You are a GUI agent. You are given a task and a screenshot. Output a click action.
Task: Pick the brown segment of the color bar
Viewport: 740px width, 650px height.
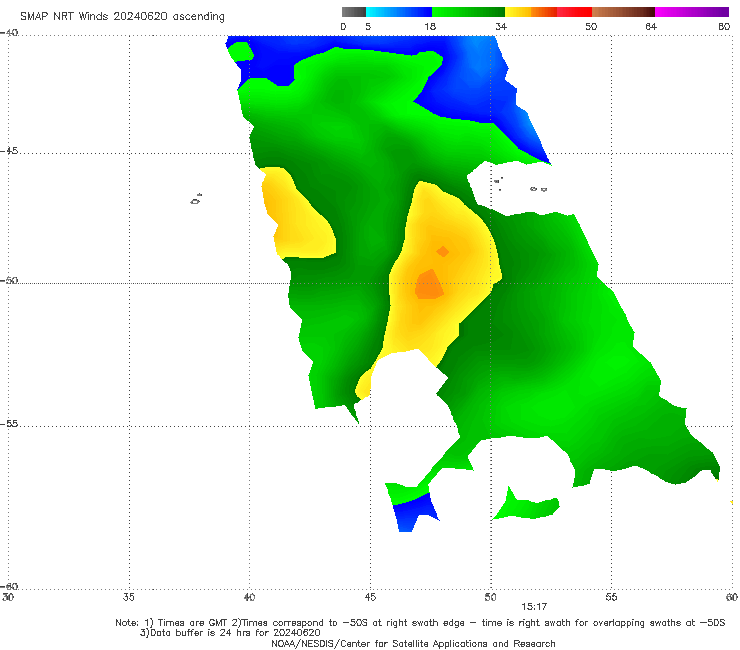(623, 12)
